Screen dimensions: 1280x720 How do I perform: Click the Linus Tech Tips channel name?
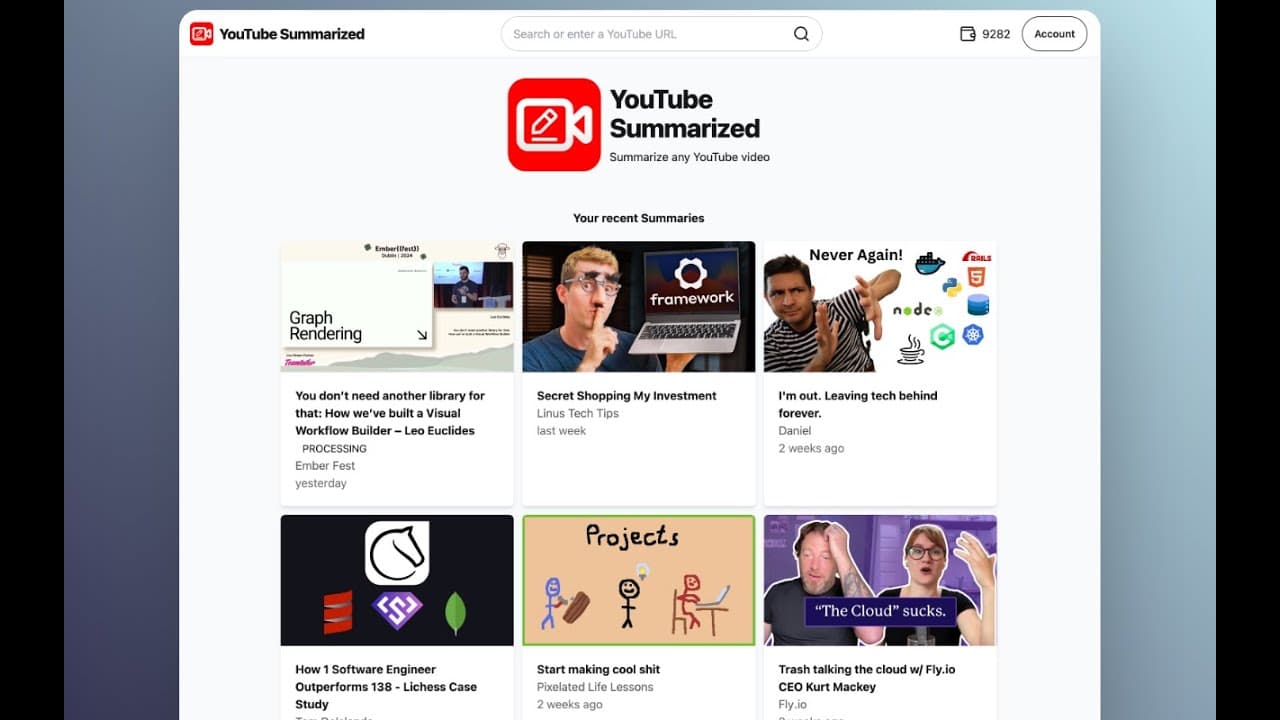[578, 414]
